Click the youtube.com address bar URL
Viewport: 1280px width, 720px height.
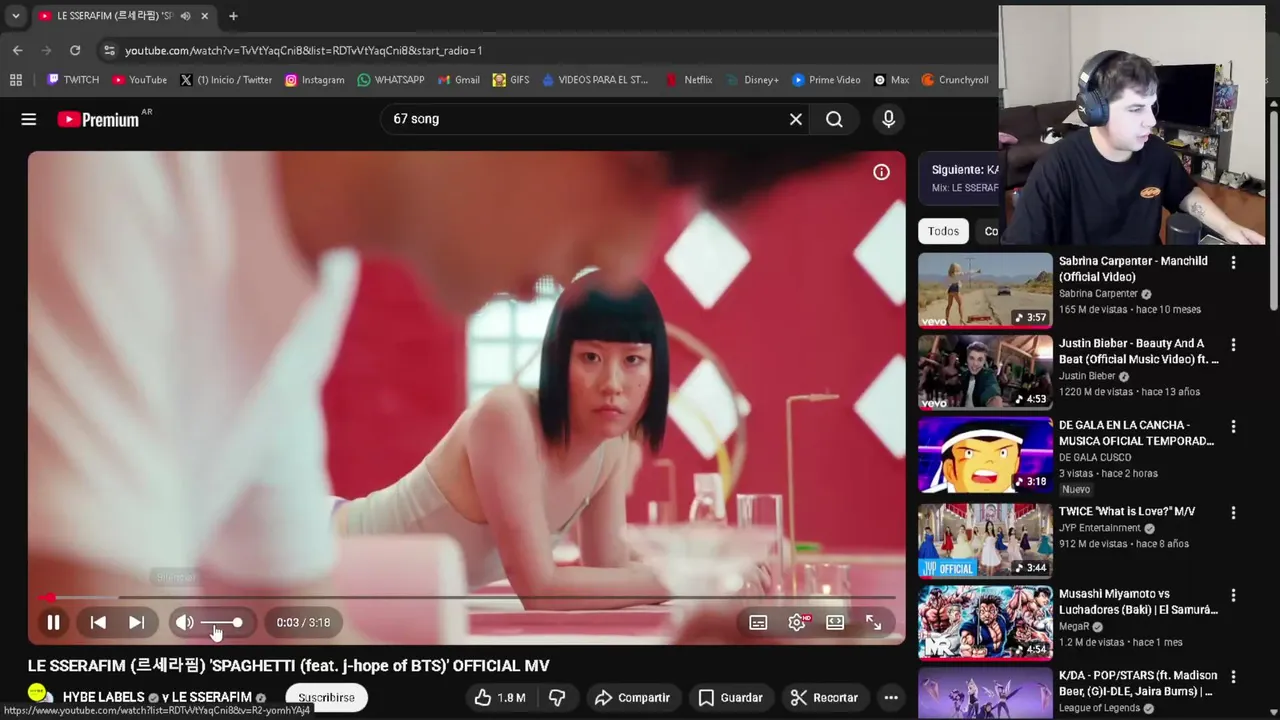(x=304, y=50)
